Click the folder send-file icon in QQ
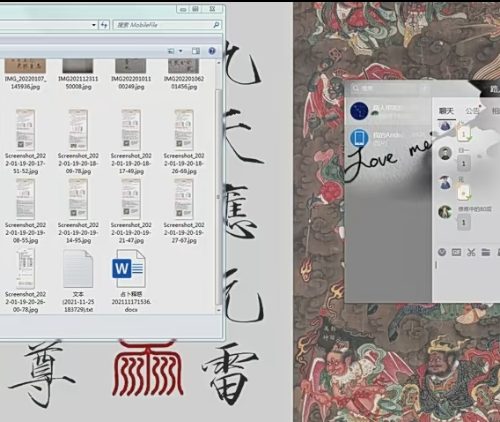The width and height of the screenshot is (500, 422). click(486, 252)
